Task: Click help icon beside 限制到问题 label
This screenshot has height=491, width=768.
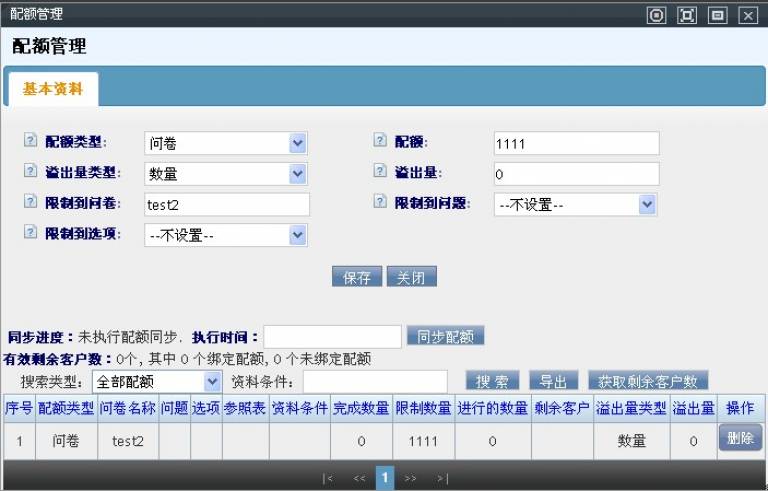Action: click(380, 202)
